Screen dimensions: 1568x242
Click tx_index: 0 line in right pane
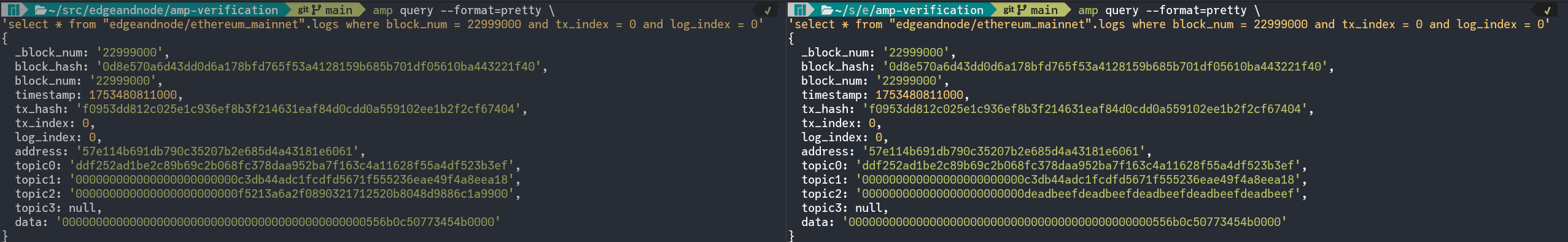pyautogui.click(x=842, y=123)
